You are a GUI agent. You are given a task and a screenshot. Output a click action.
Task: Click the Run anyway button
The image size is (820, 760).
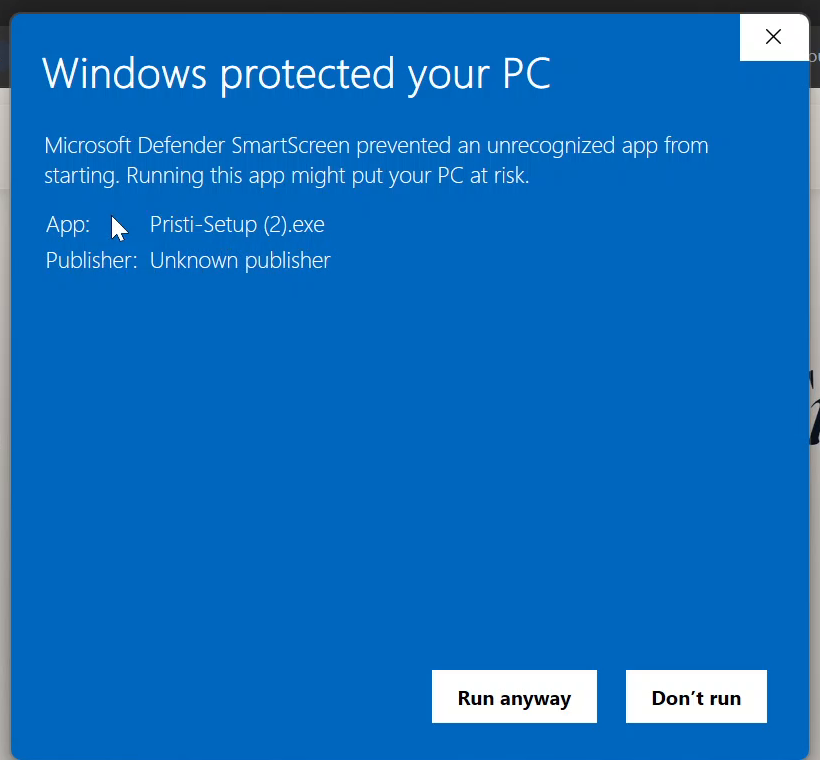point(514,696)
